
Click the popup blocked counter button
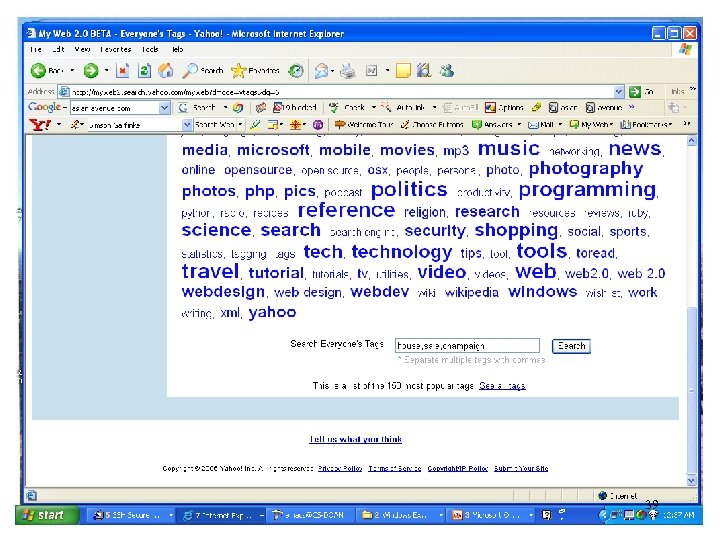point(295,107)
